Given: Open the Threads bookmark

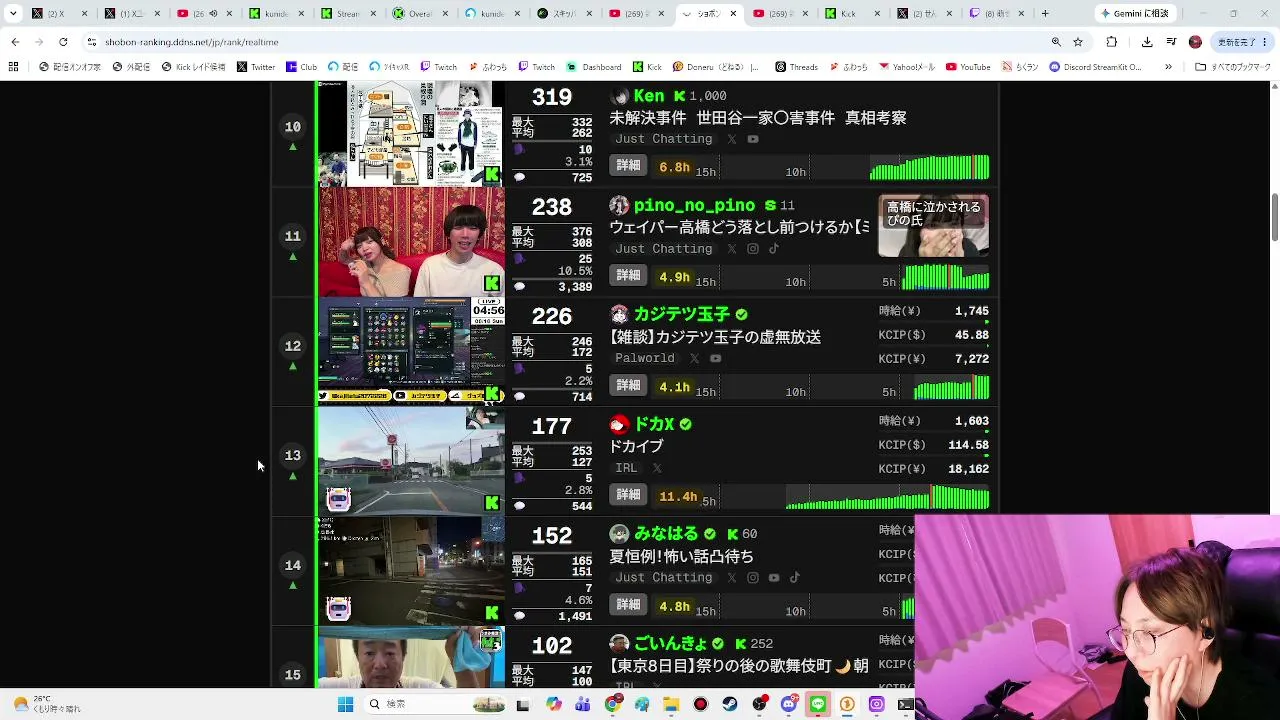Looking at the screenshot, I should [x=796, y=67].
